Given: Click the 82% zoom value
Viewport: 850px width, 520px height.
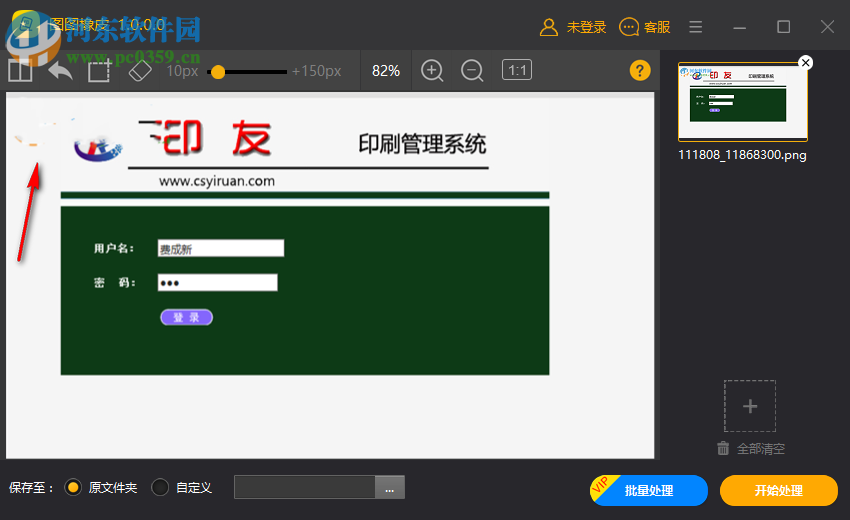Looking at the screenshot, I should click(386, 71).
